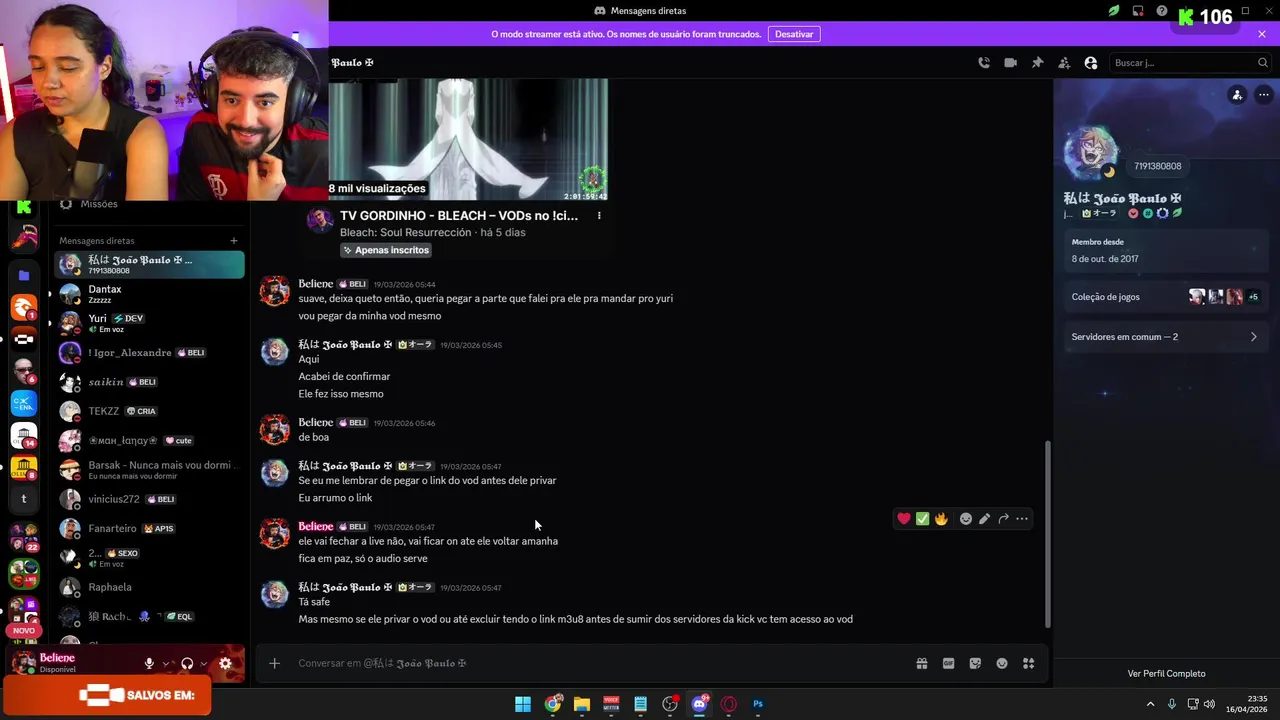Open the TV GORDINHO BLEACH video link
This screenshot has width=1280, height=720.
click(459, 215)
